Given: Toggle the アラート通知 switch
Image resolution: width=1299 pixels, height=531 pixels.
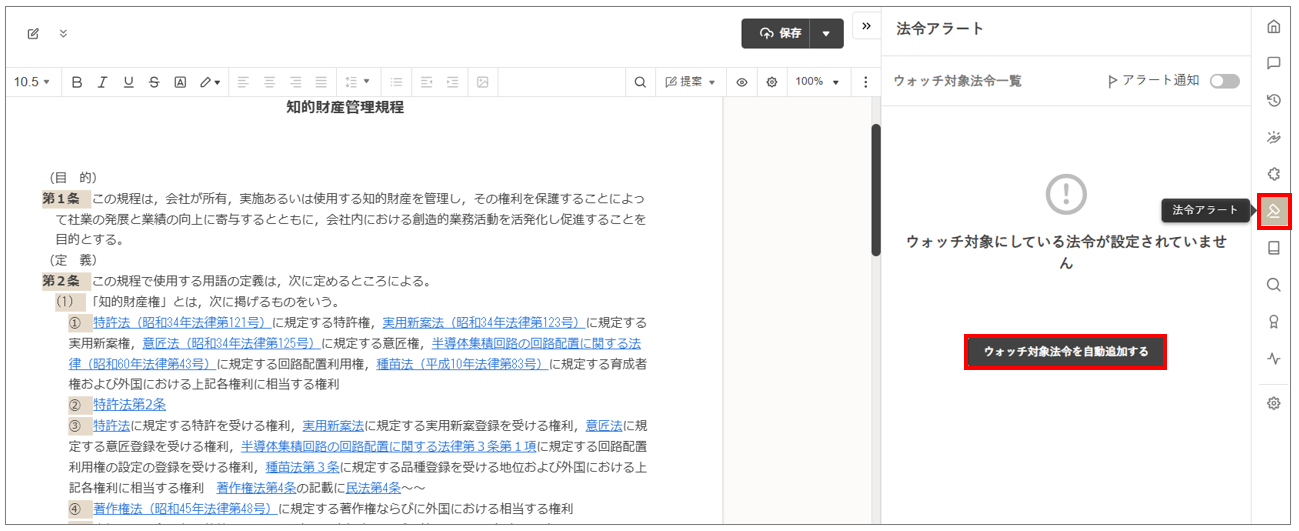Looking at the screenshot, I should point(1224,81).
